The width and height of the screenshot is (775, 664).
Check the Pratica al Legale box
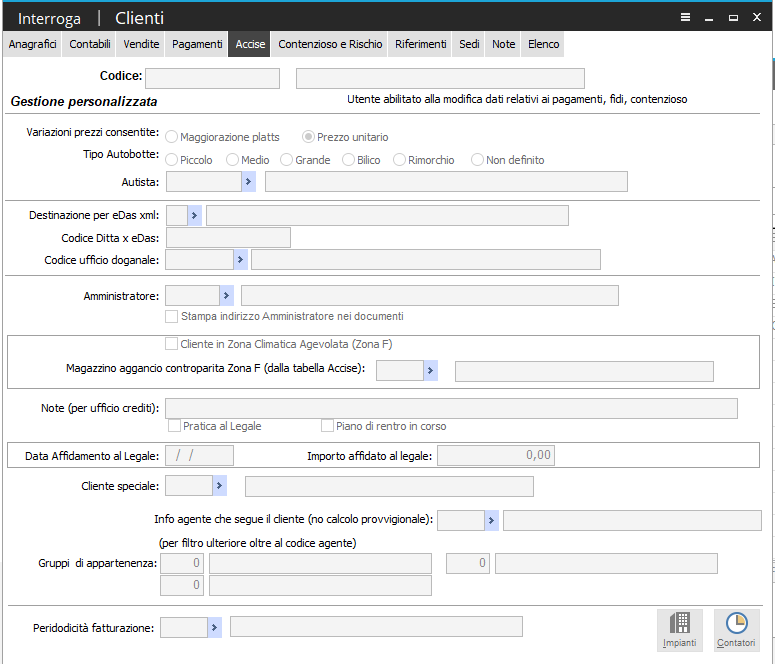click(x=175, y=426)
